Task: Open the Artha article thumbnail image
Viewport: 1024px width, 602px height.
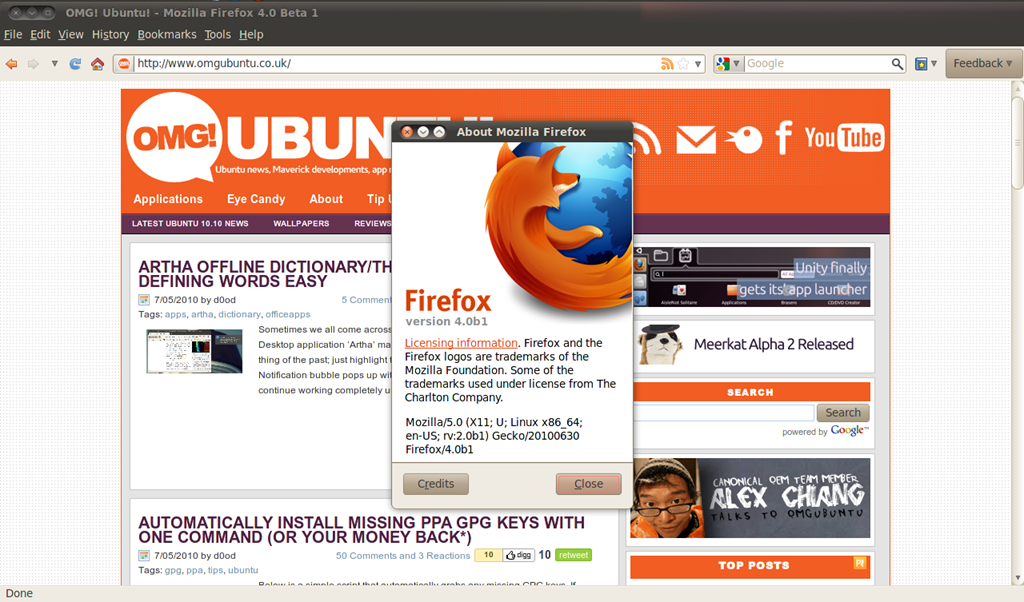Action: [x=194, y=351]
